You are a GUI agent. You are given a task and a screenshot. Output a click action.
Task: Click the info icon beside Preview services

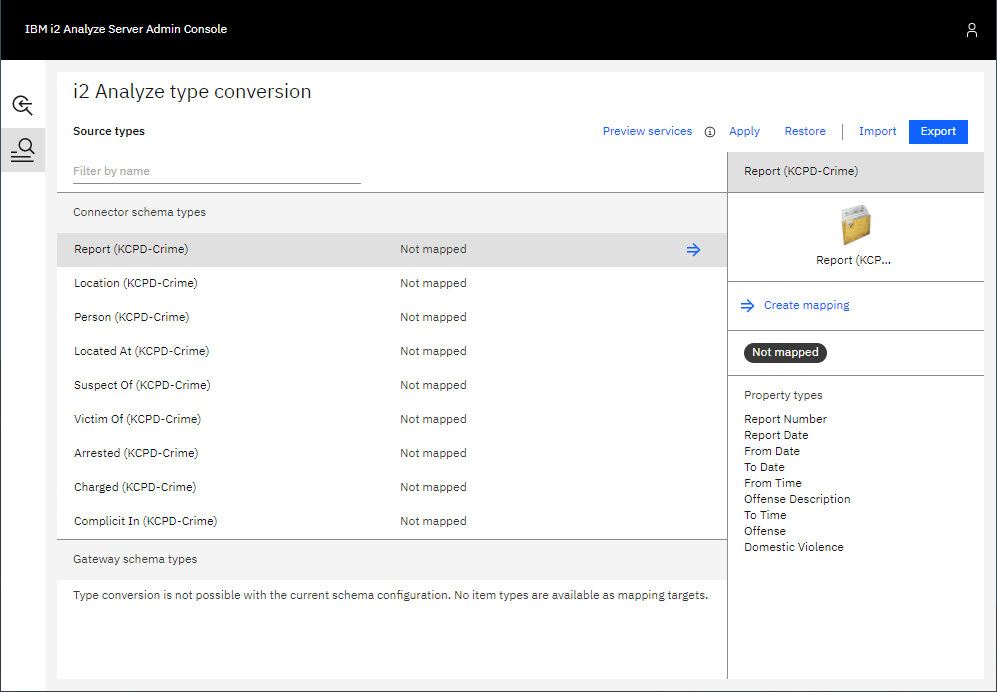pyautogui.click(x=710, y=132)
